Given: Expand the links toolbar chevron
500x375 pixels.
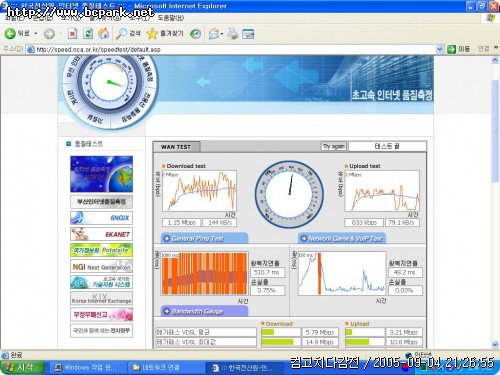Looking at the screenshot, I should click(496, 48).
